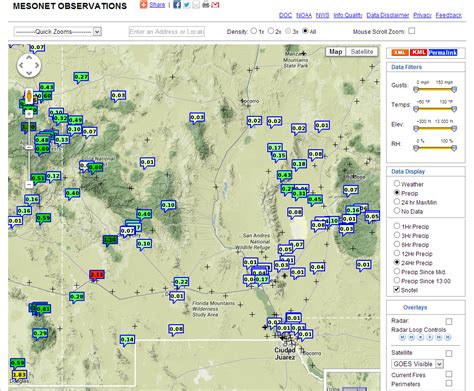Zoom the map in with plus button

point(29,114)
